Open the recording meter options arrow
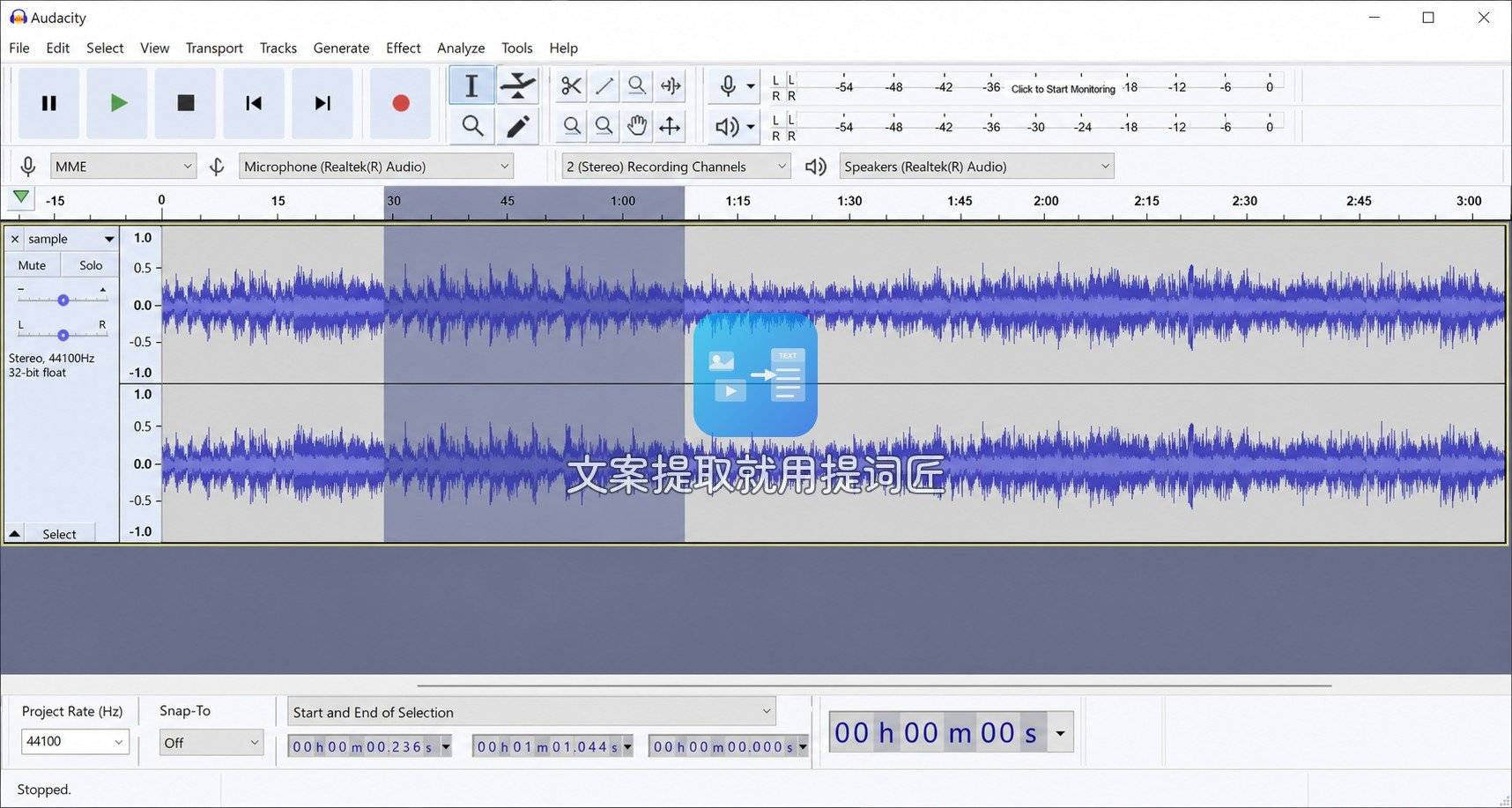The image size is (1512, 808). click(751, 86)
